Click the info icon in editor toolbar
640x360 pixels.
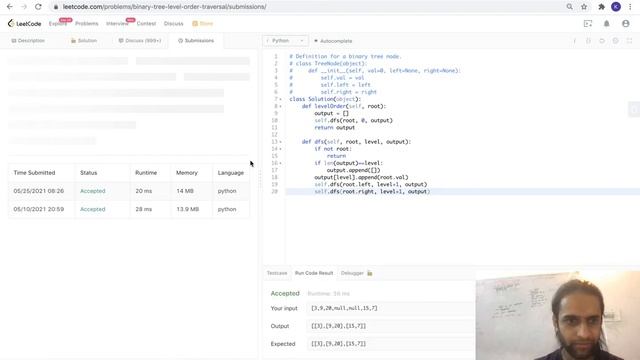click(575, 41)
